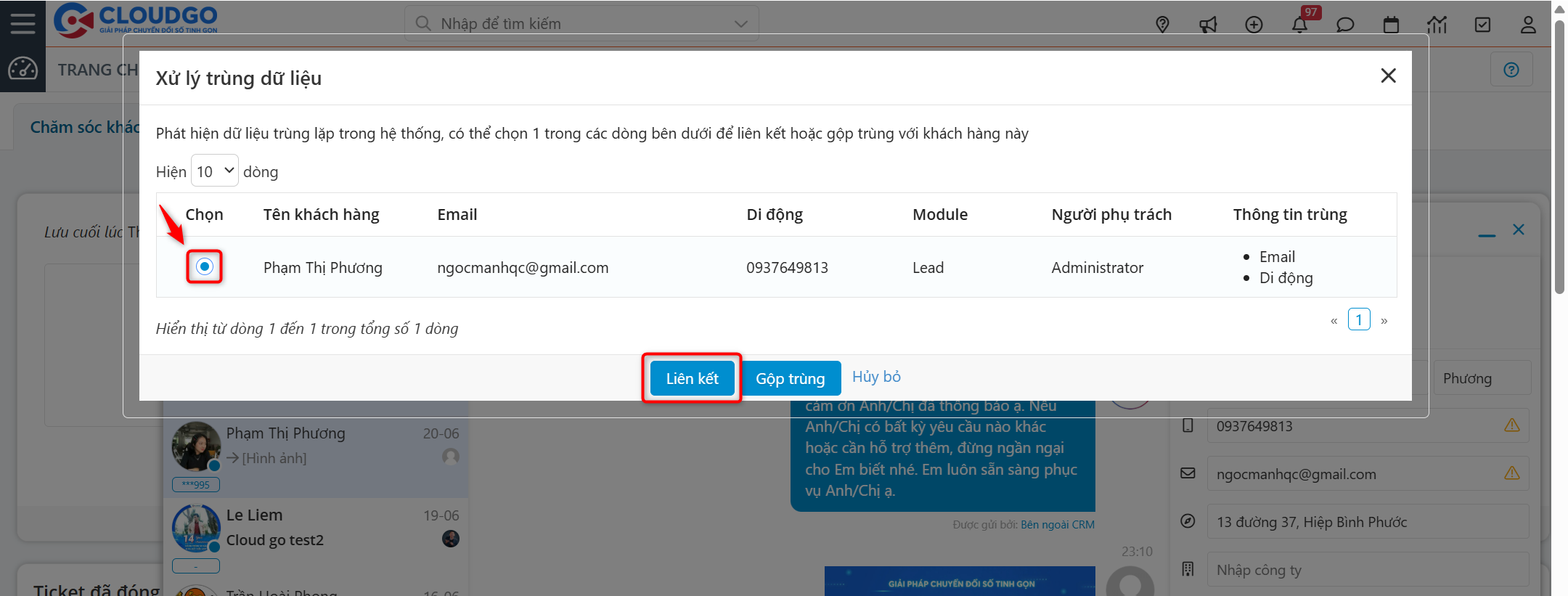The width and height of the screenshot is (1568, 596).
Task: Click the previous page « arrow
Action: coord(1334,320)
